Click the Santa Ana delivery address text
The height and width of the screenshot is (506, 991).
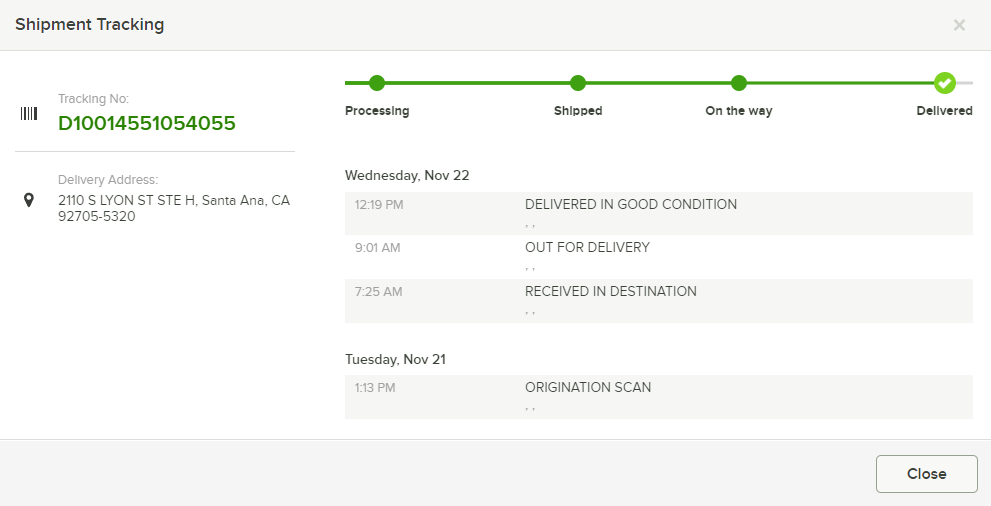pos(174,208)
